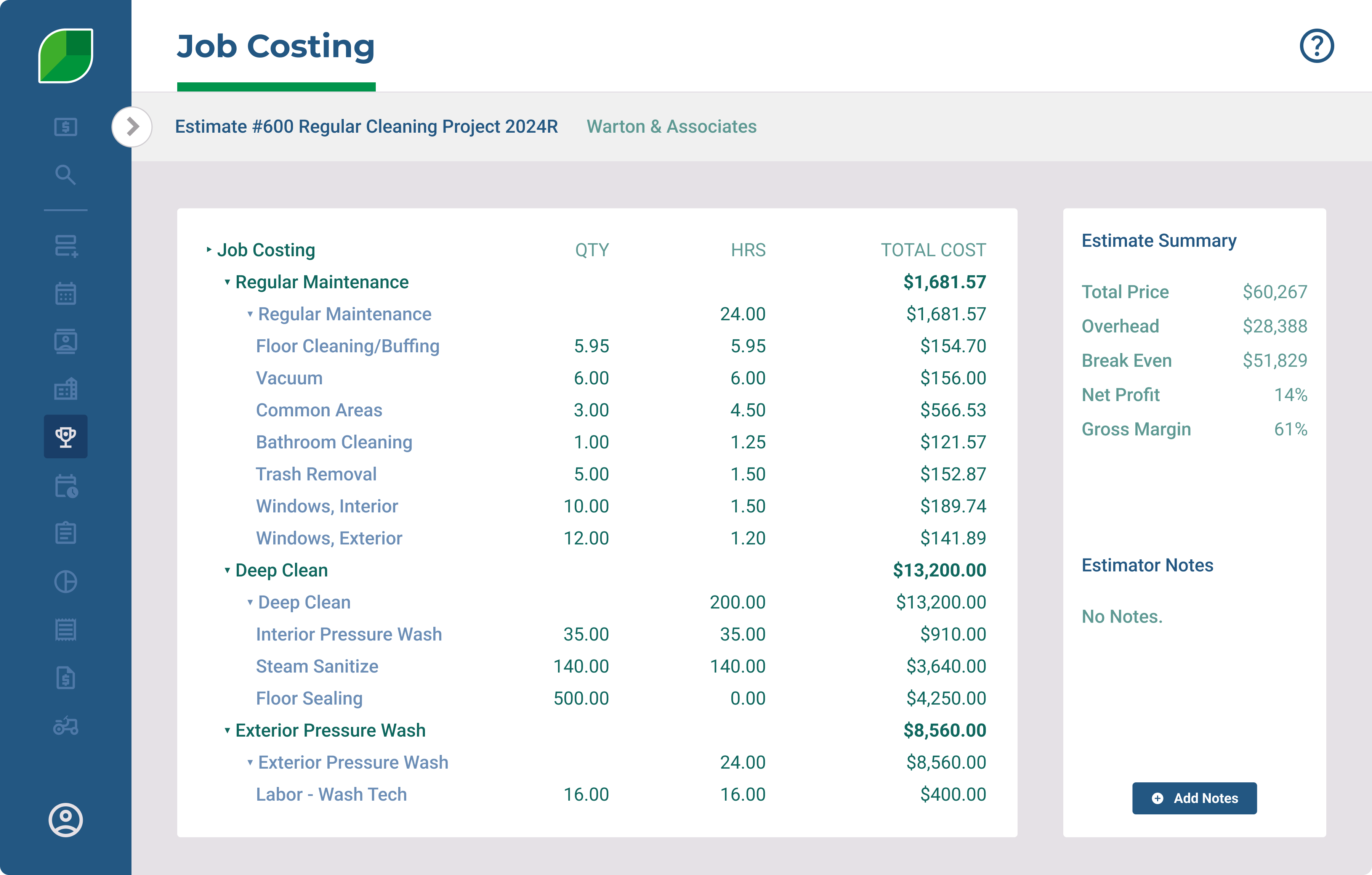Select the equipment tractor icon

click(66, 726)
